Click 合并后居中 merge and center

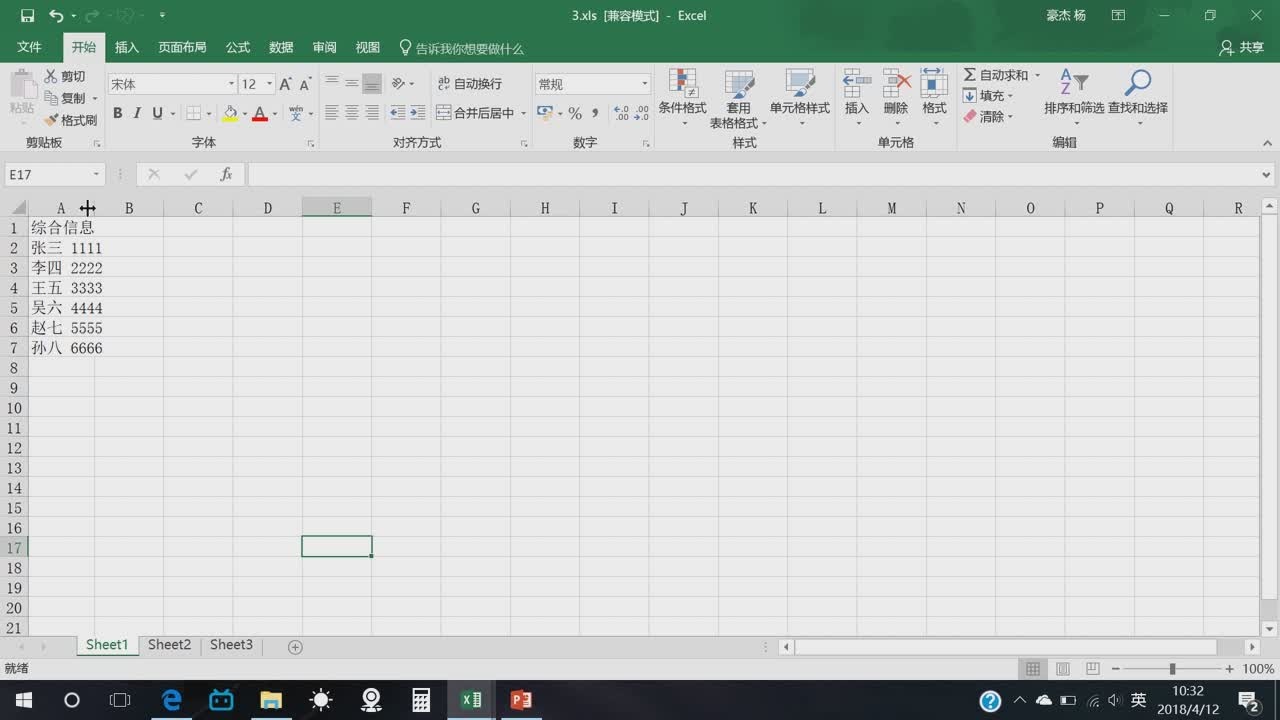pyautogui.click(x=476, y=113)
